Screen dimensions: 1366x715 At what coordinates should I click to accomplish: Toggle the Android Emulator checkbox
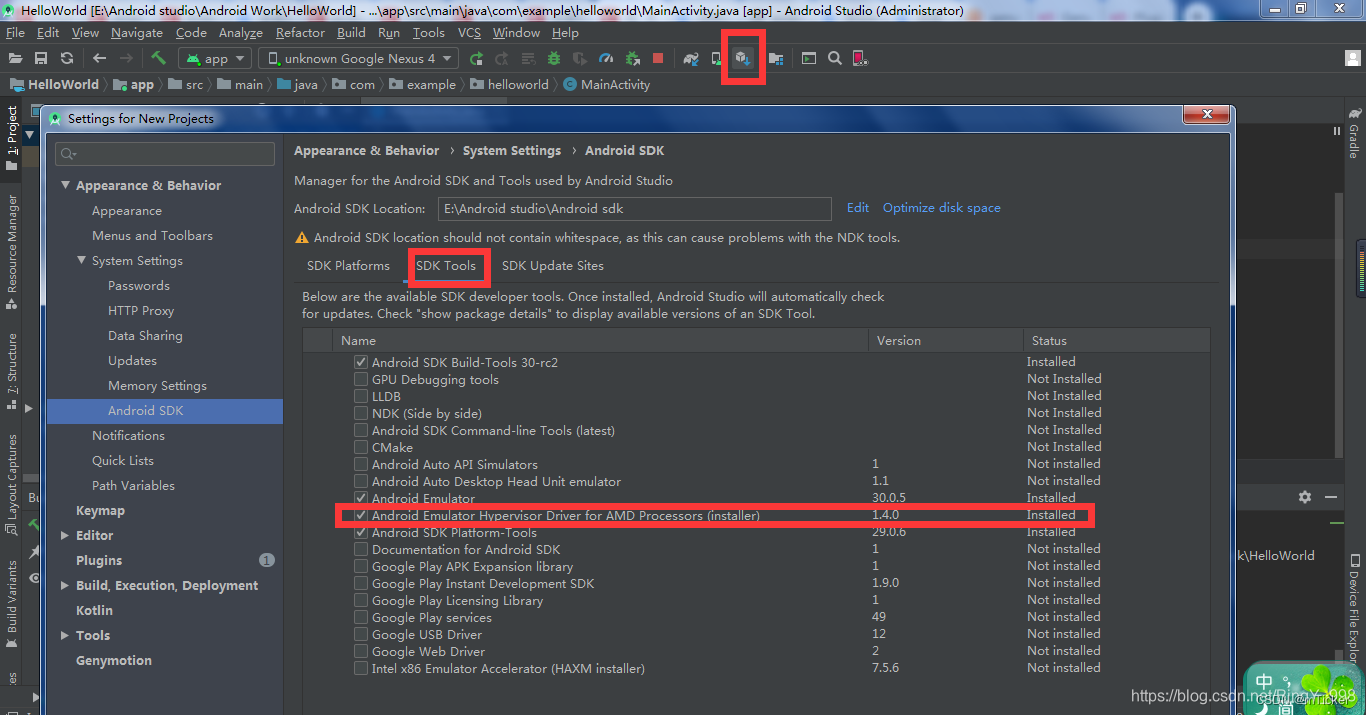click(361, 498)
